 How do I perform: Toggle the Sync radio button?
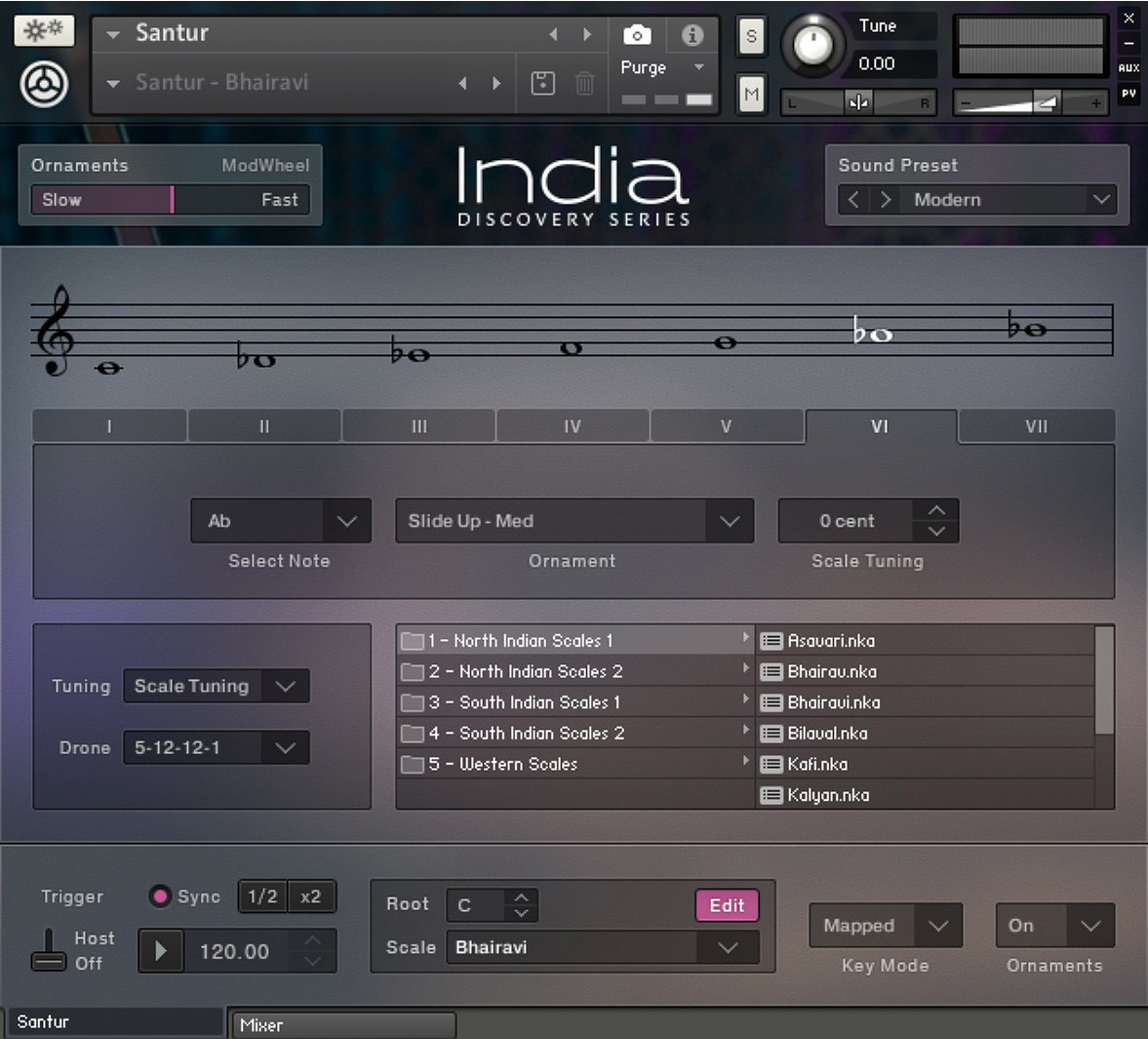pos(160,896)
